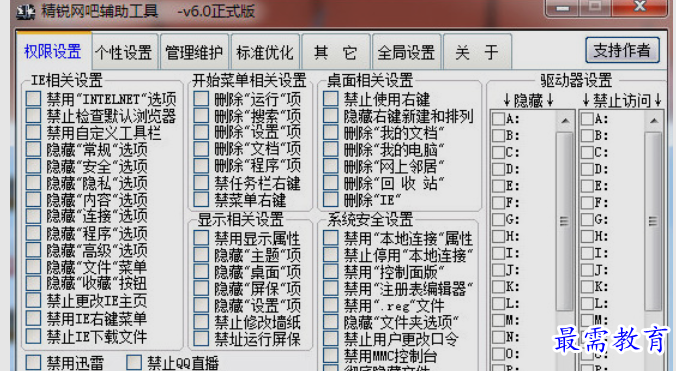Image resolution: width=676 pixels, height=371 pixels.
Task: Check 禁用".reg"文件
Action: point(331,305)
